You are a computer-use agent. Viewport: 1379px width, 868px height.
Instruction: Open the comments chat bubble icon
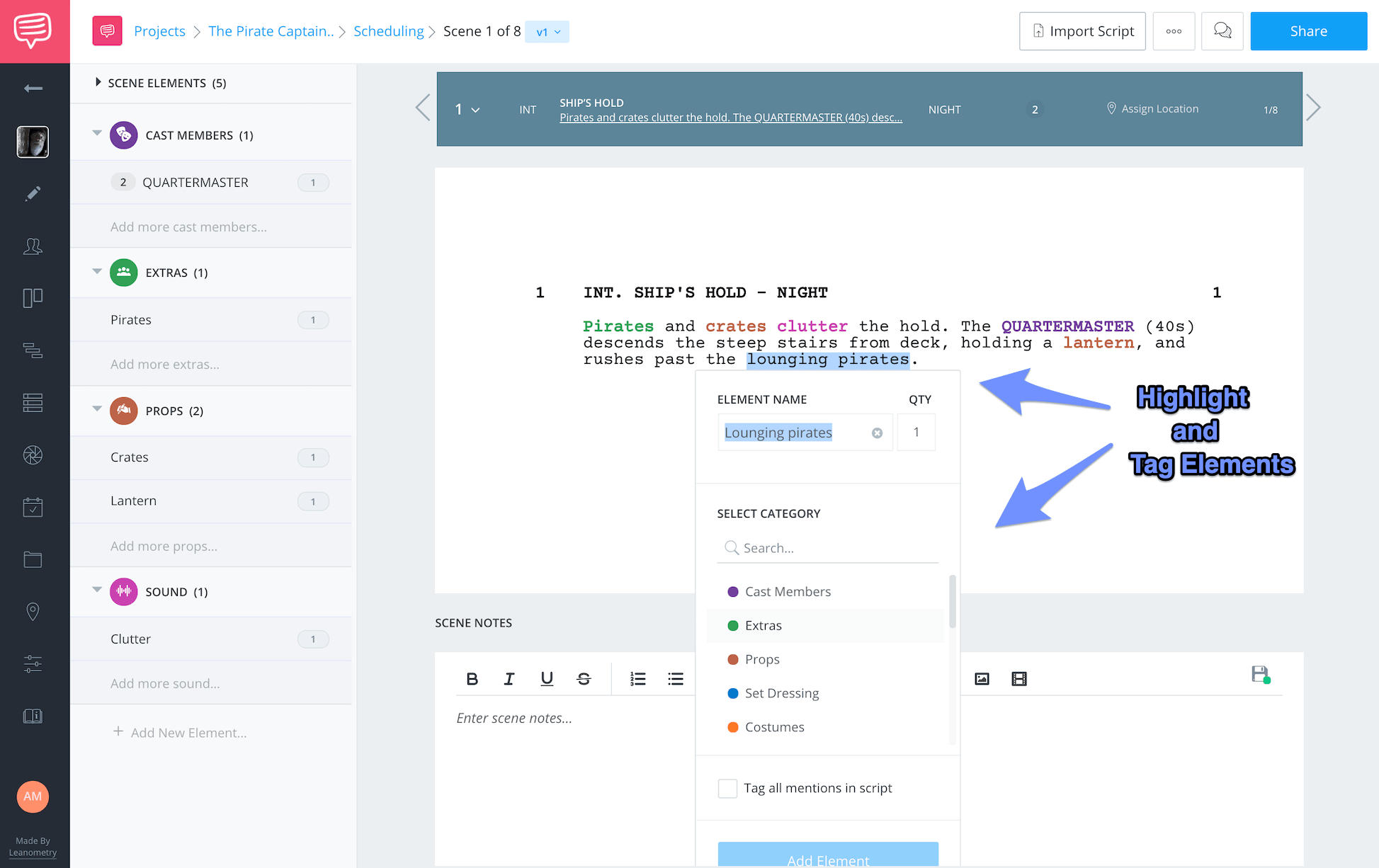(1222, 31)
